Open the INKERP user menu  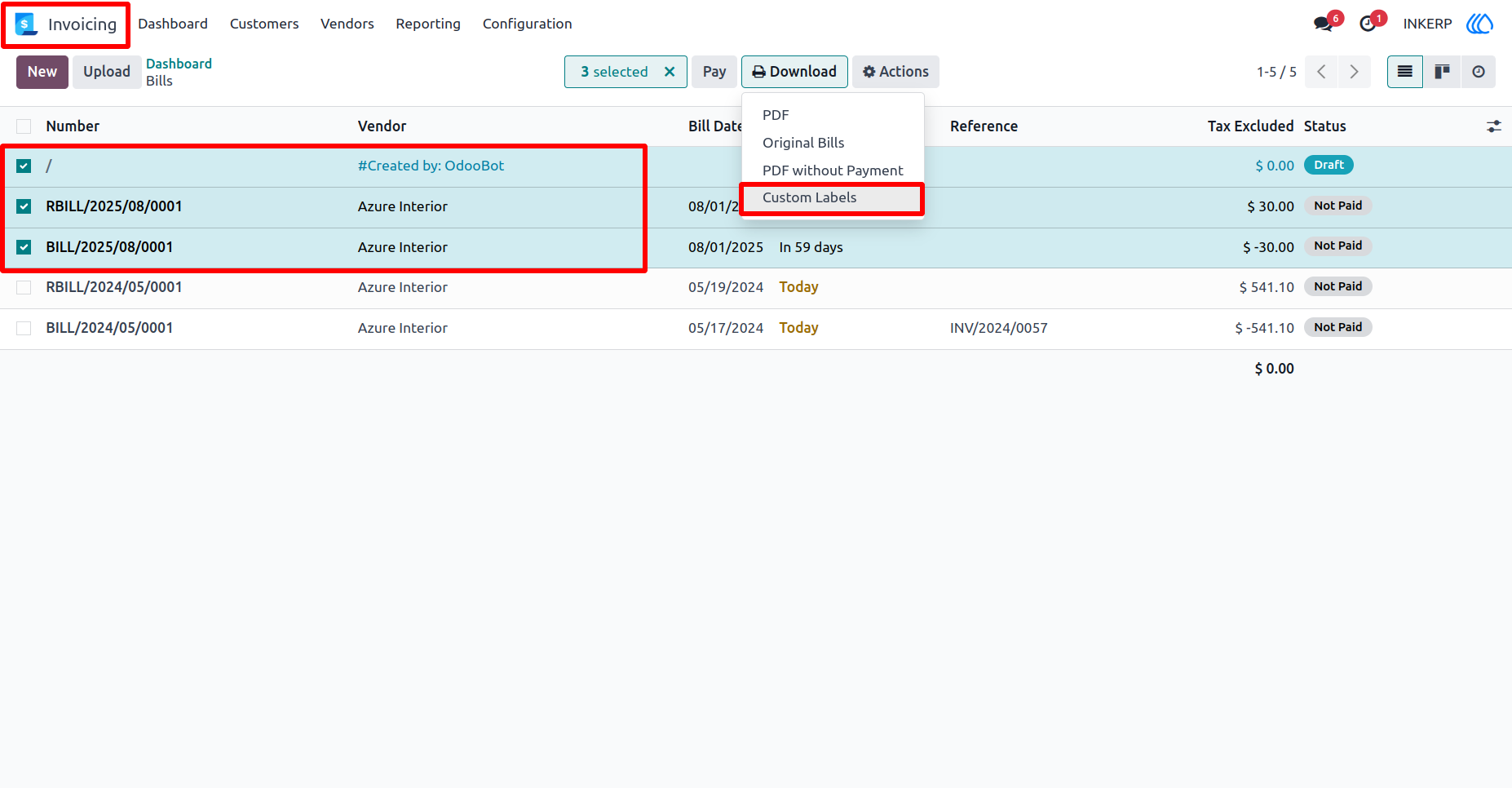pos(1427,24)
